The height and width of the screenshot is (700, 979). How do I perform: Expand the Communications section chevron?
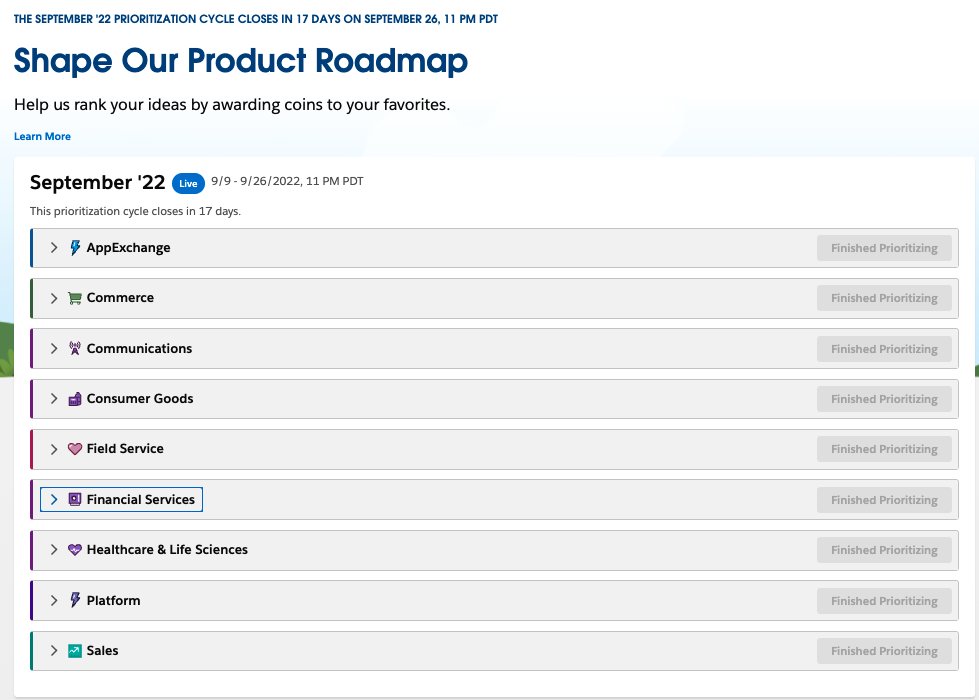point(54,348)
